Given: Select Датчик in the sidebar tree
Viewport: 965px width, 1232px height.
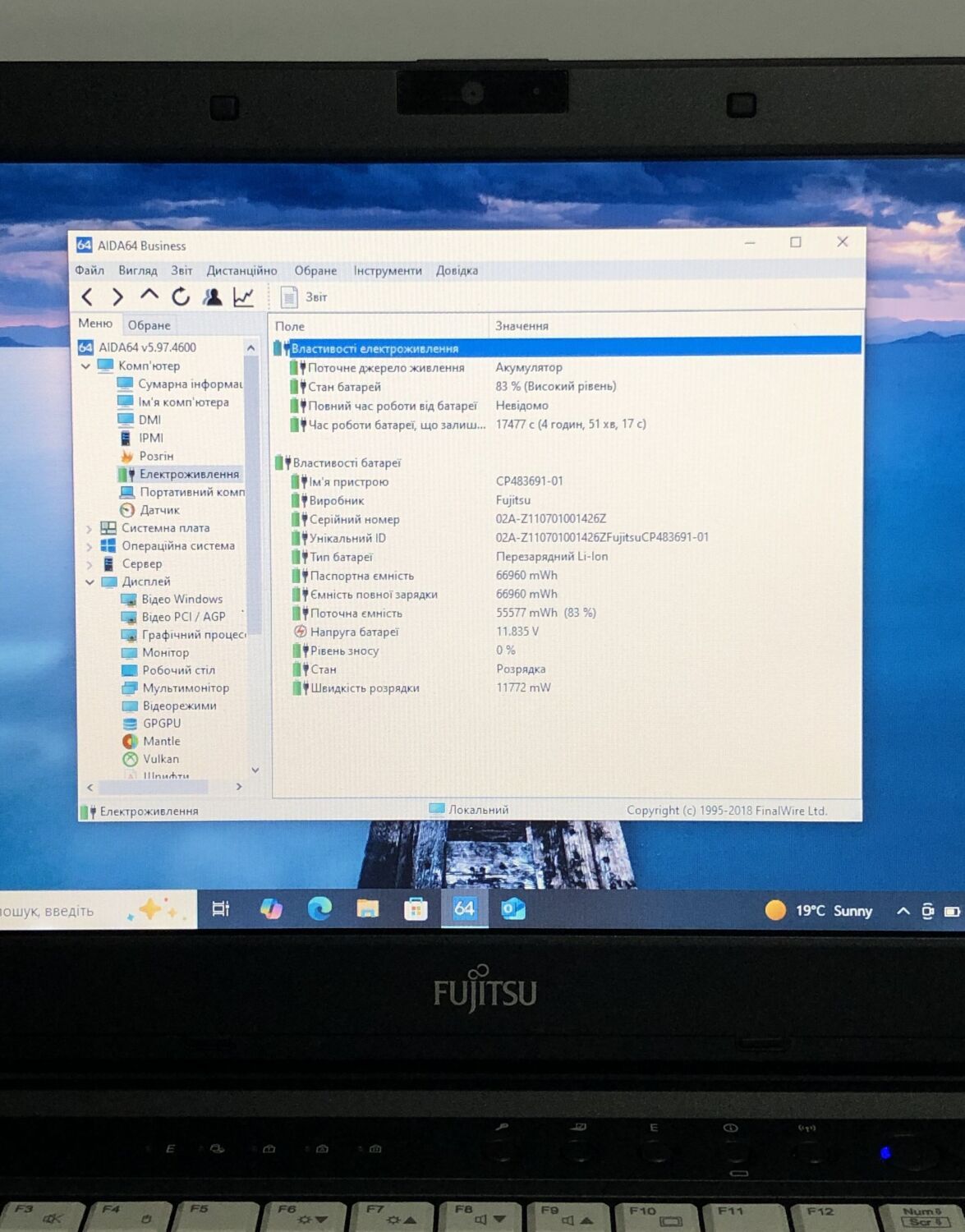Looking at the screenshot, I should (159, 510).
